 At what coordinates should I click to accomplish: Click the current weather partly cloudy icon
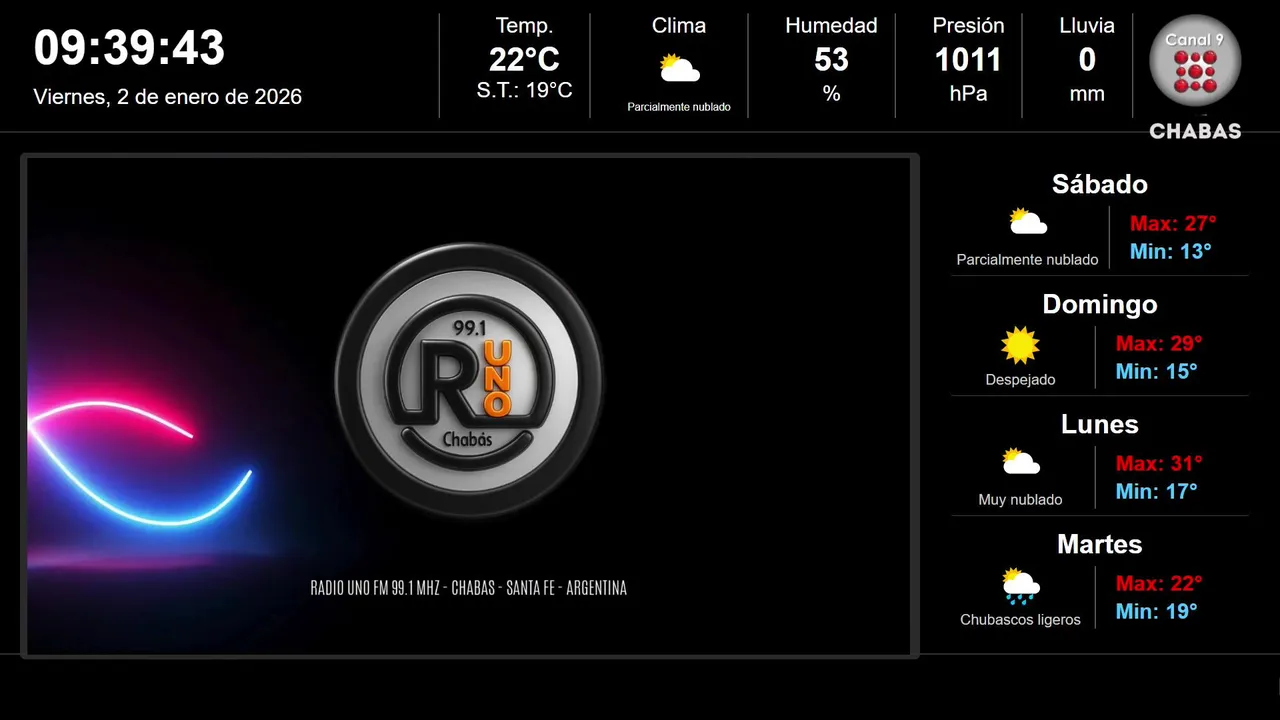(x=679, y=68)
